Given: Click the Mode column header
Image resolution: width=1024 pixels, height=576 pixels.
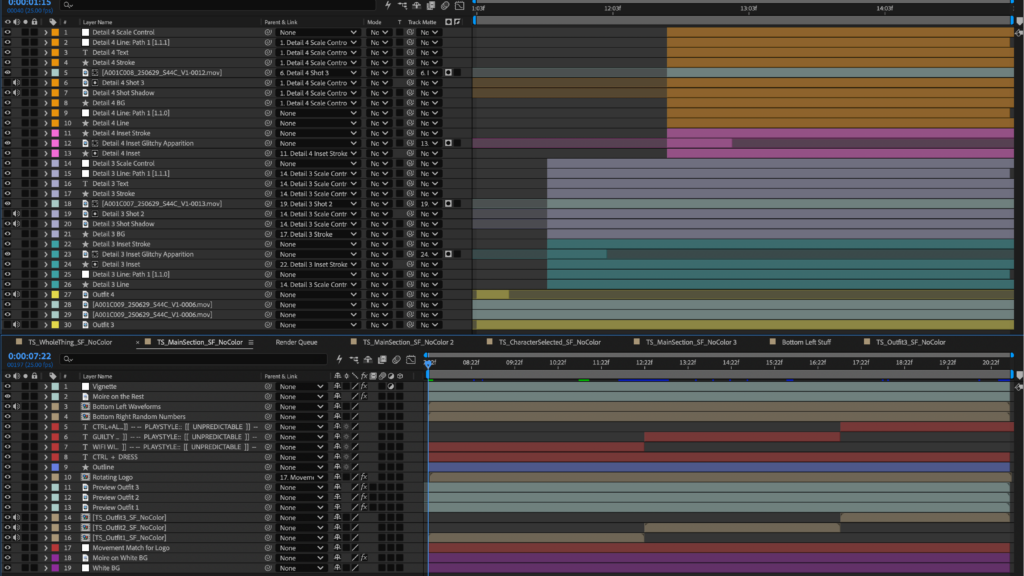Looking at the screenshot, I should point(374,22).
